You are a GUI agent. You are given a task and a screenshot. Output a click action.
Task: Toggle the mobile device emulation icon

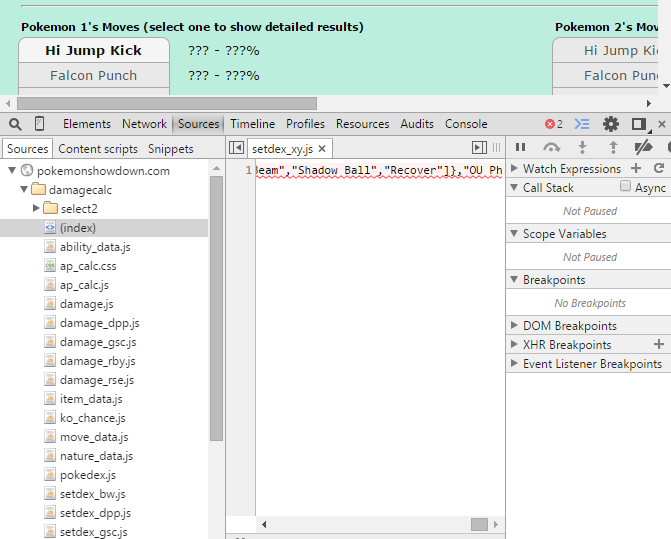[40, 124]
